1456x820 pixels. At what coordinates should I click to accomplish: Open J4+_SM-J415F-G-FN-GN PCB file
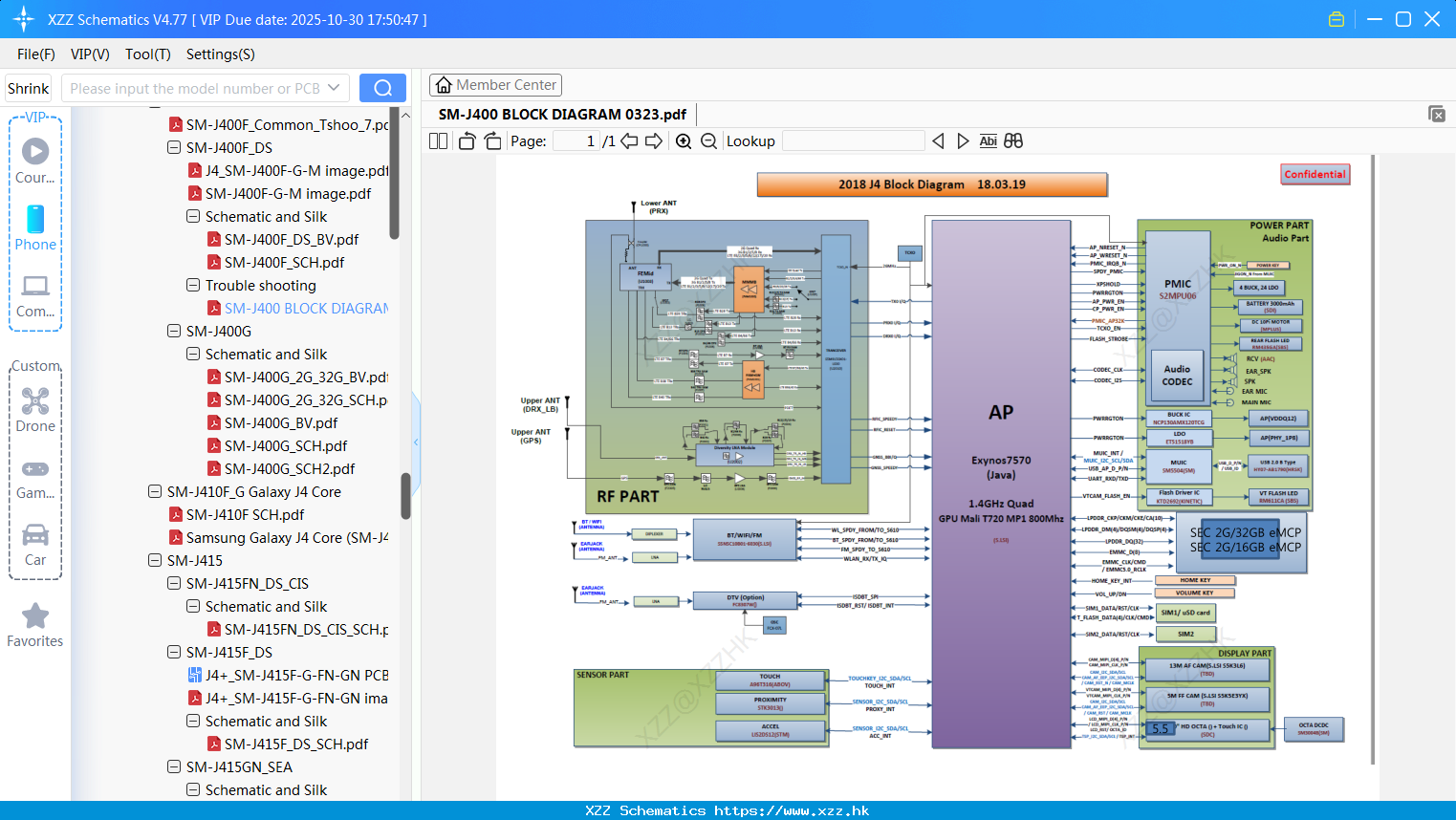pos(288,675)
